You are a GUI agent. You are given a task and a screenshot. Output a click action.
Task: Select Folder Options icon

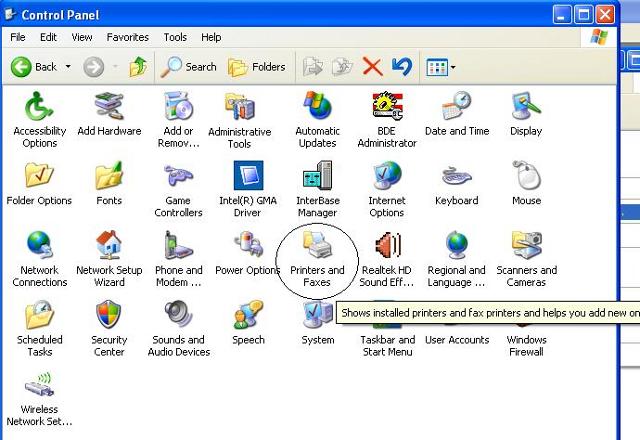39,176
